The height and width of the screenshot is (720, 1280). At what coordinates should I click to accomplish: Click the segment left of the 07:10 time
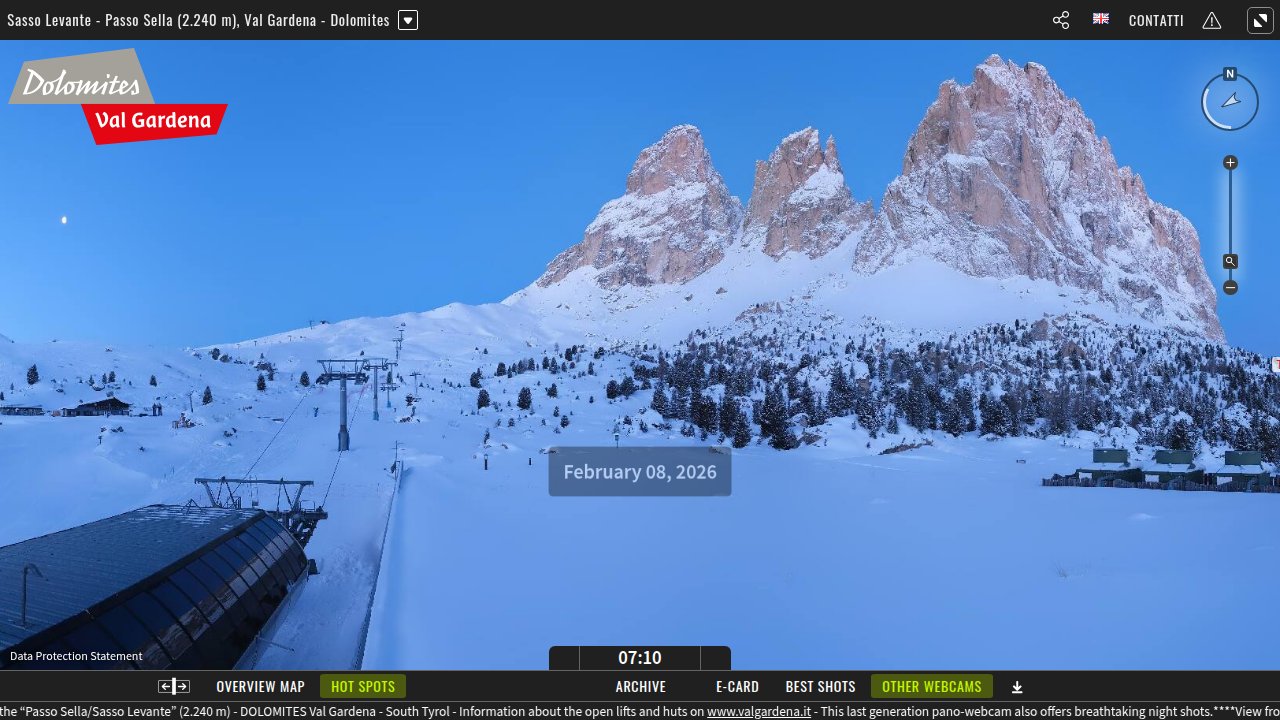[566, 658]
